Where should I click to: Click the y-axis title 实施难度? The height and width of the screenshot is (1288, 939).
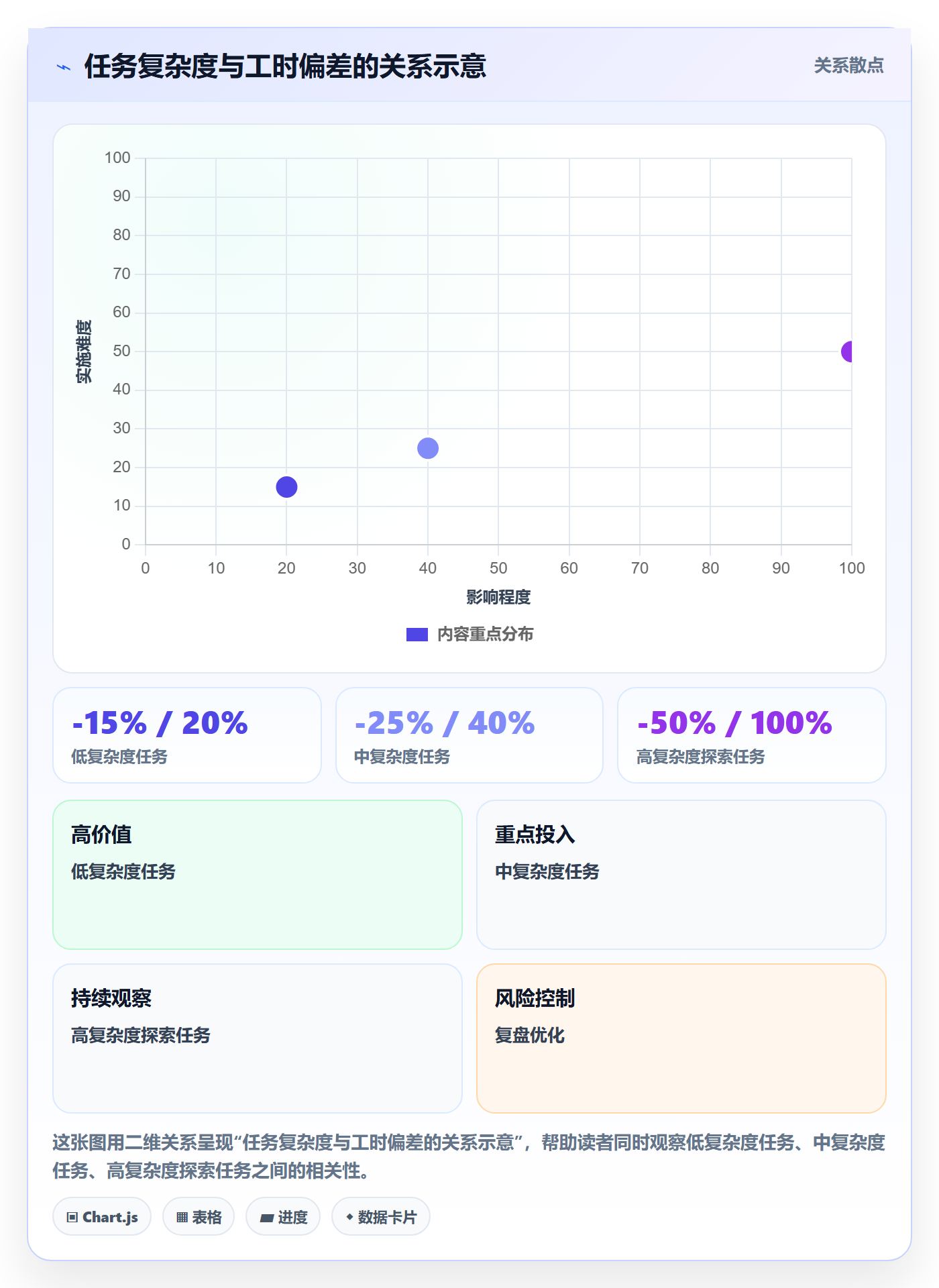(x=83, y=352)
